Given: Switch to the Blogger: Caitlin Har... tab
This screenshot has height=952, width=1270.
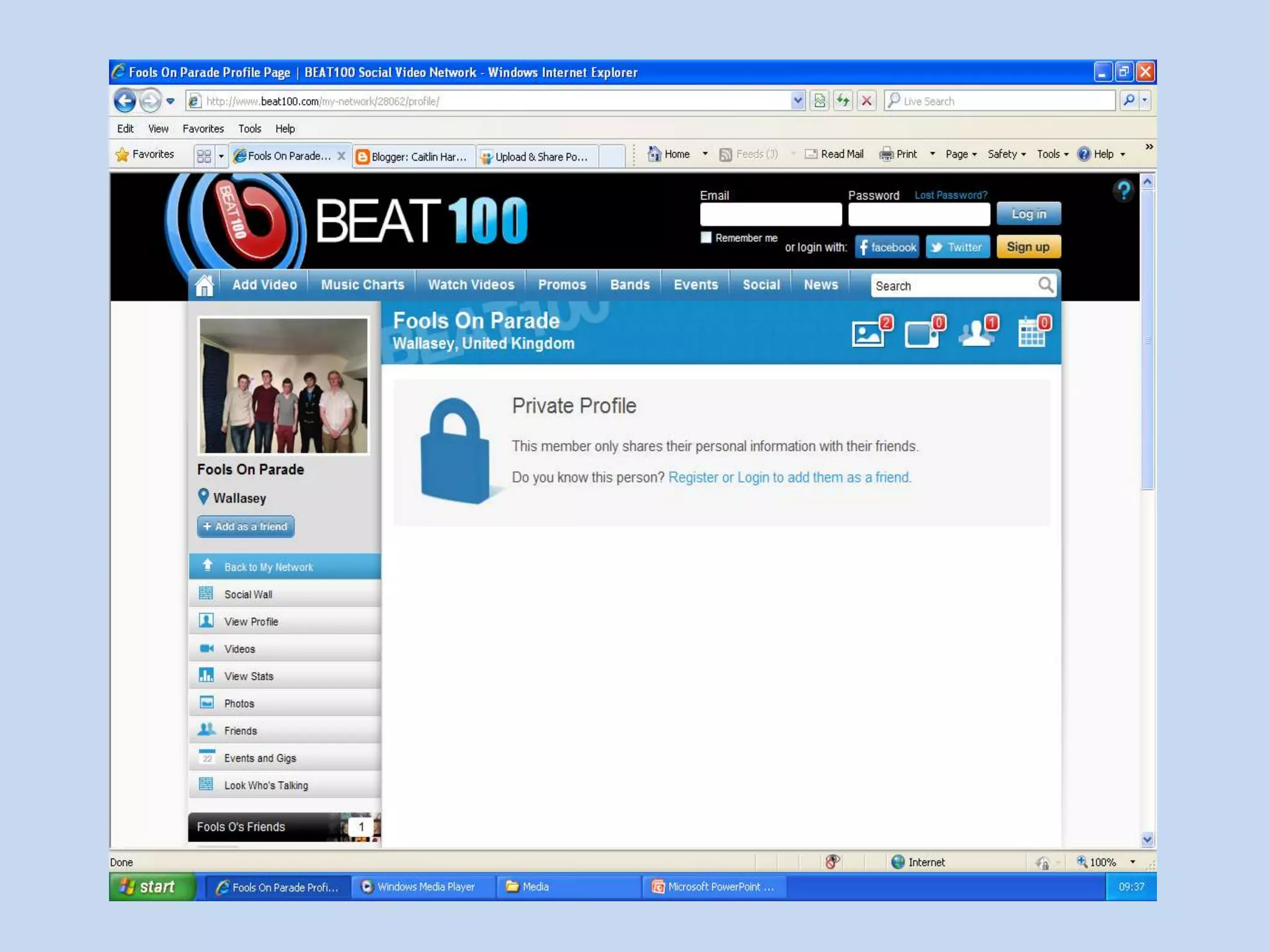Looking at the screenshot, I should [414, 156].
